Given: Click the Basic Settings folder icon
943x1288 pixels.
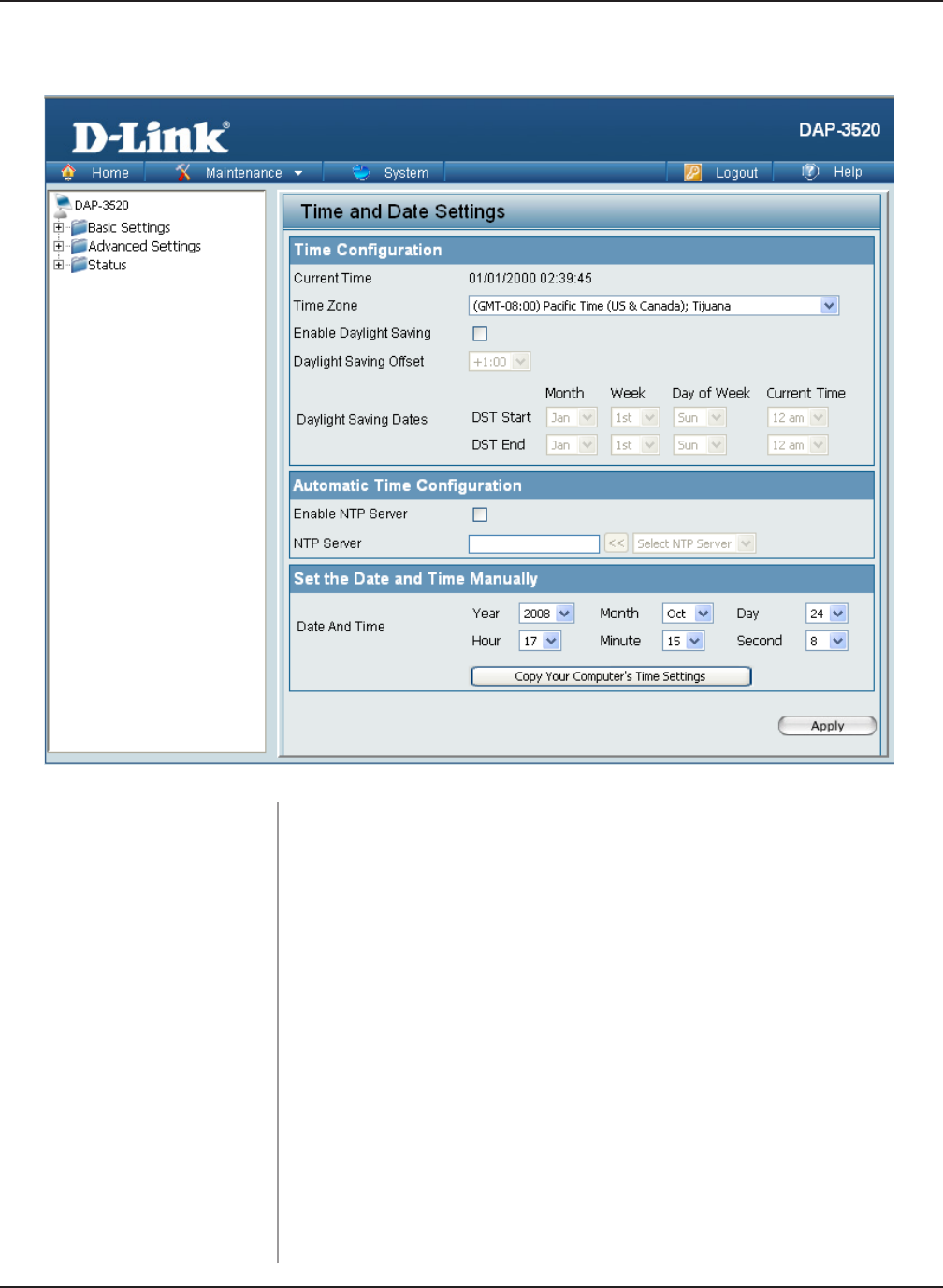Looking at the screenshot, I should pos(80,227).
